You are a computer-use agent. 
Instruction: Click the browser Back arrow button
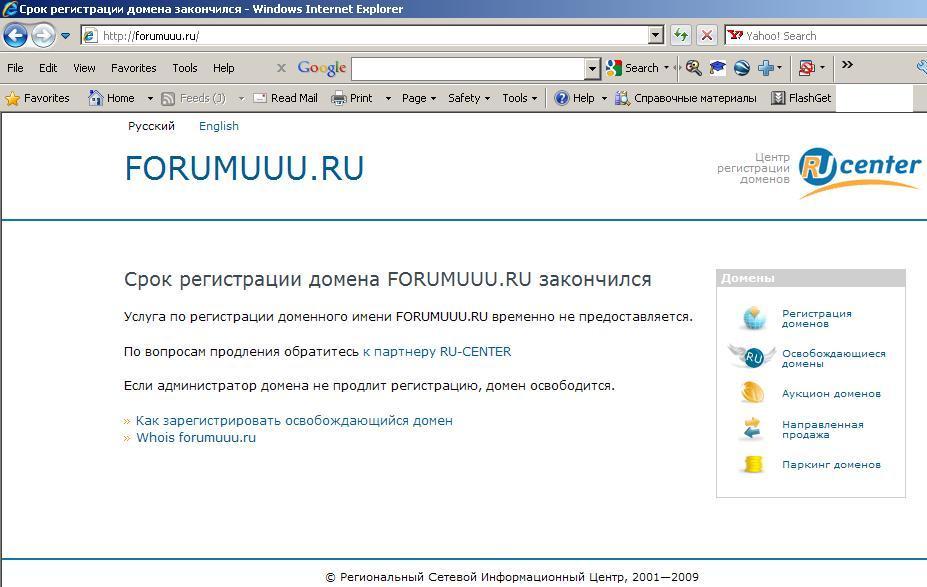pos(15,35)
